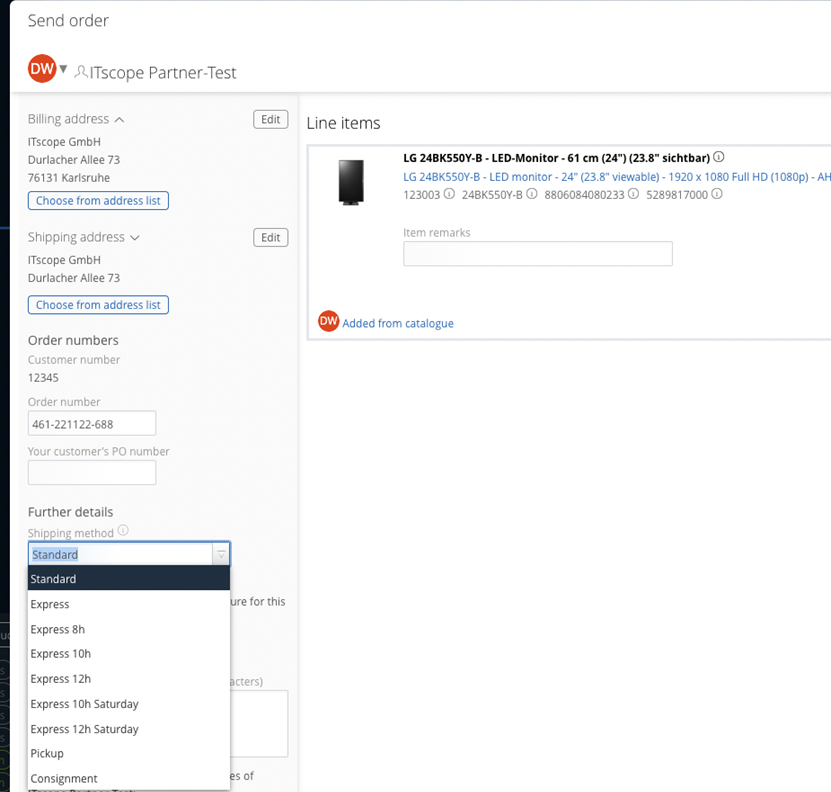The width and height of the screenshot is (831, 792).
Task: Select Express 8h as shipping method
Action: [57, 628]
